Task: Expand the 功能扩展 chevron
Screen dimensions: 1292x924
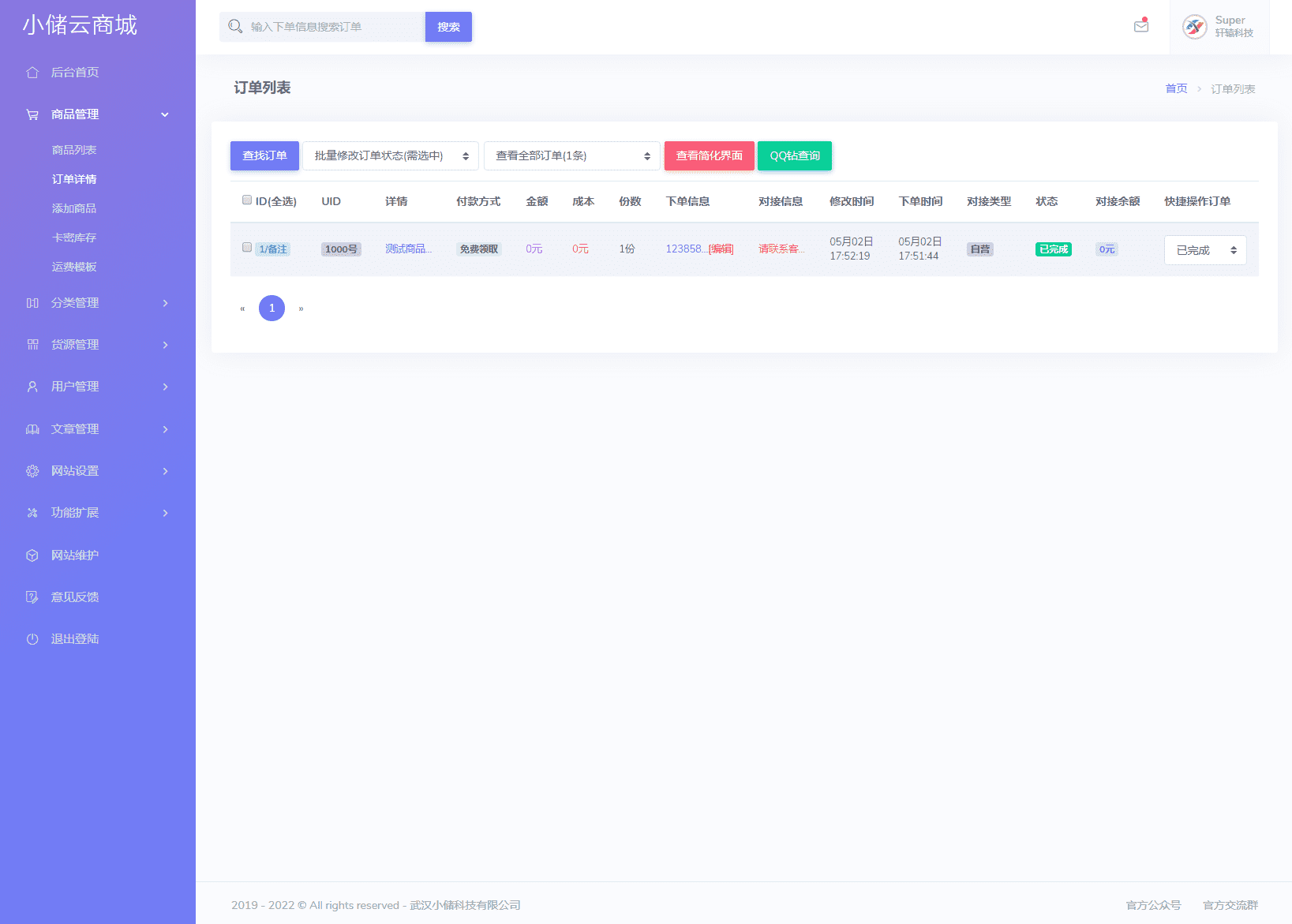Action: coord(165,513)
